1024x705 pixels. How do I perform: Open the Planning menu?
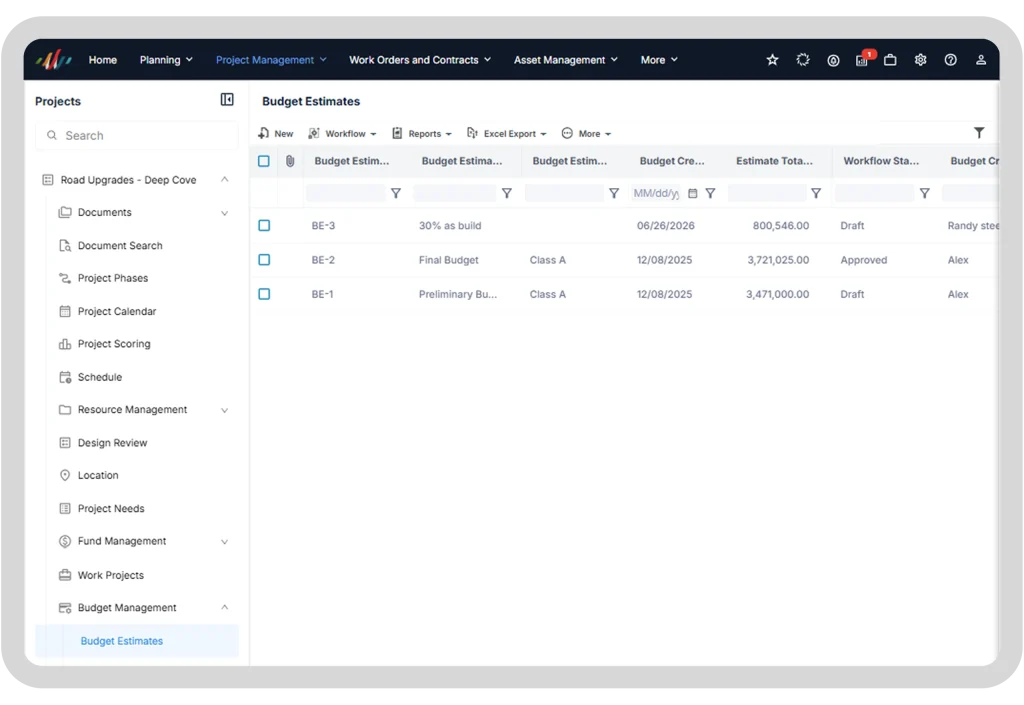[166, 60]
